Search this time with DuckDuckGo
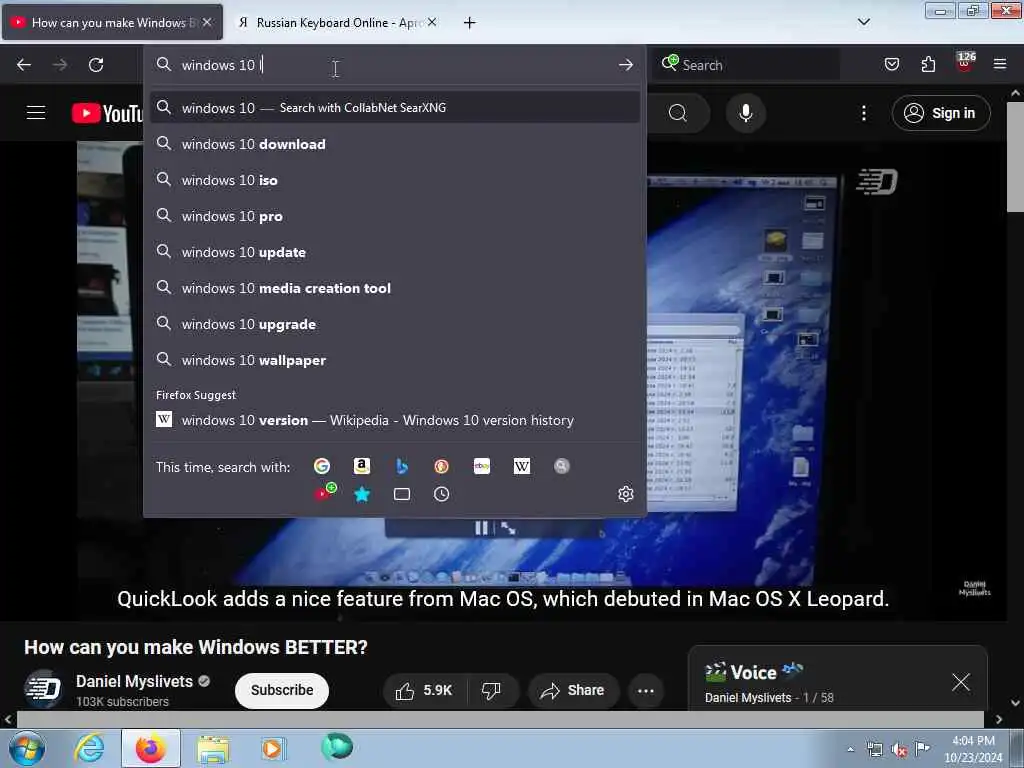Screen dimensions: 1024x768 441,466
